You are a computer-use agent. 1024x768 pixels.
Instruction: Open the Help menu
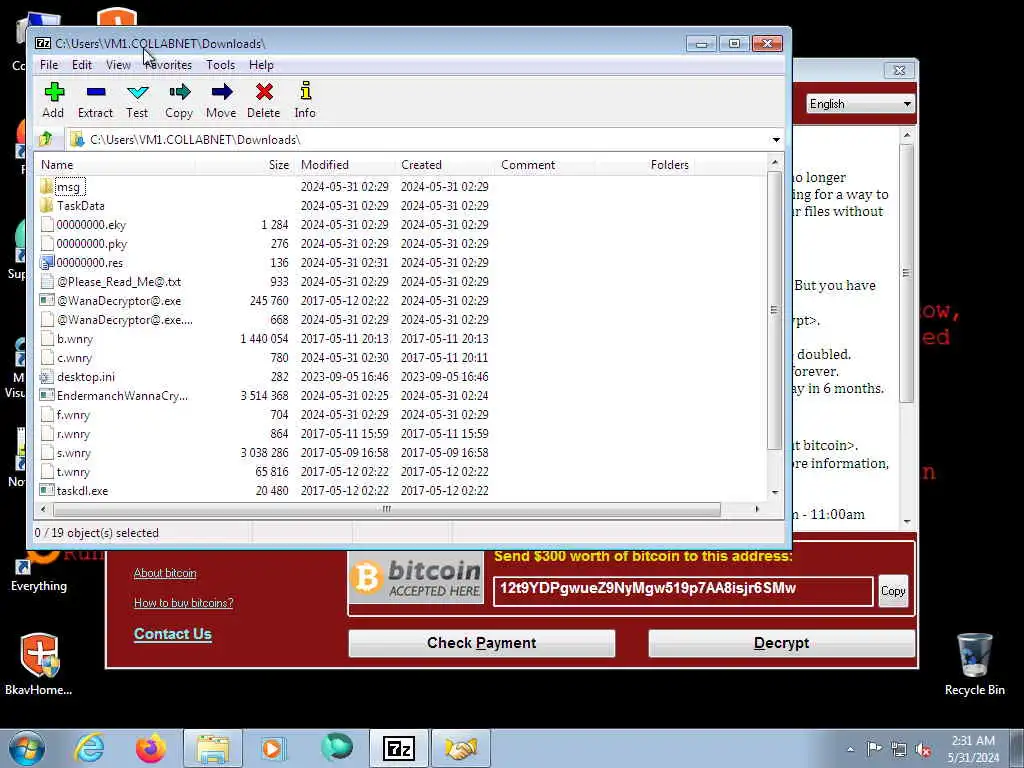(261, 65)
